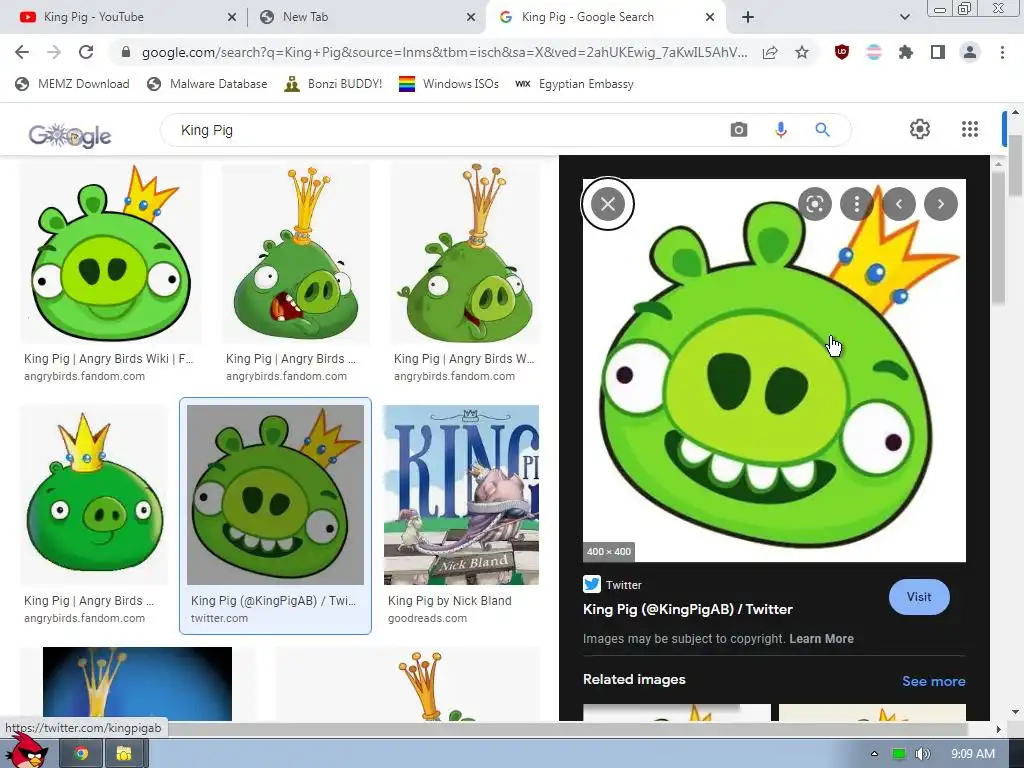Open the Learn More copyright link
The image size is (1024, 768).
point(821,639)
